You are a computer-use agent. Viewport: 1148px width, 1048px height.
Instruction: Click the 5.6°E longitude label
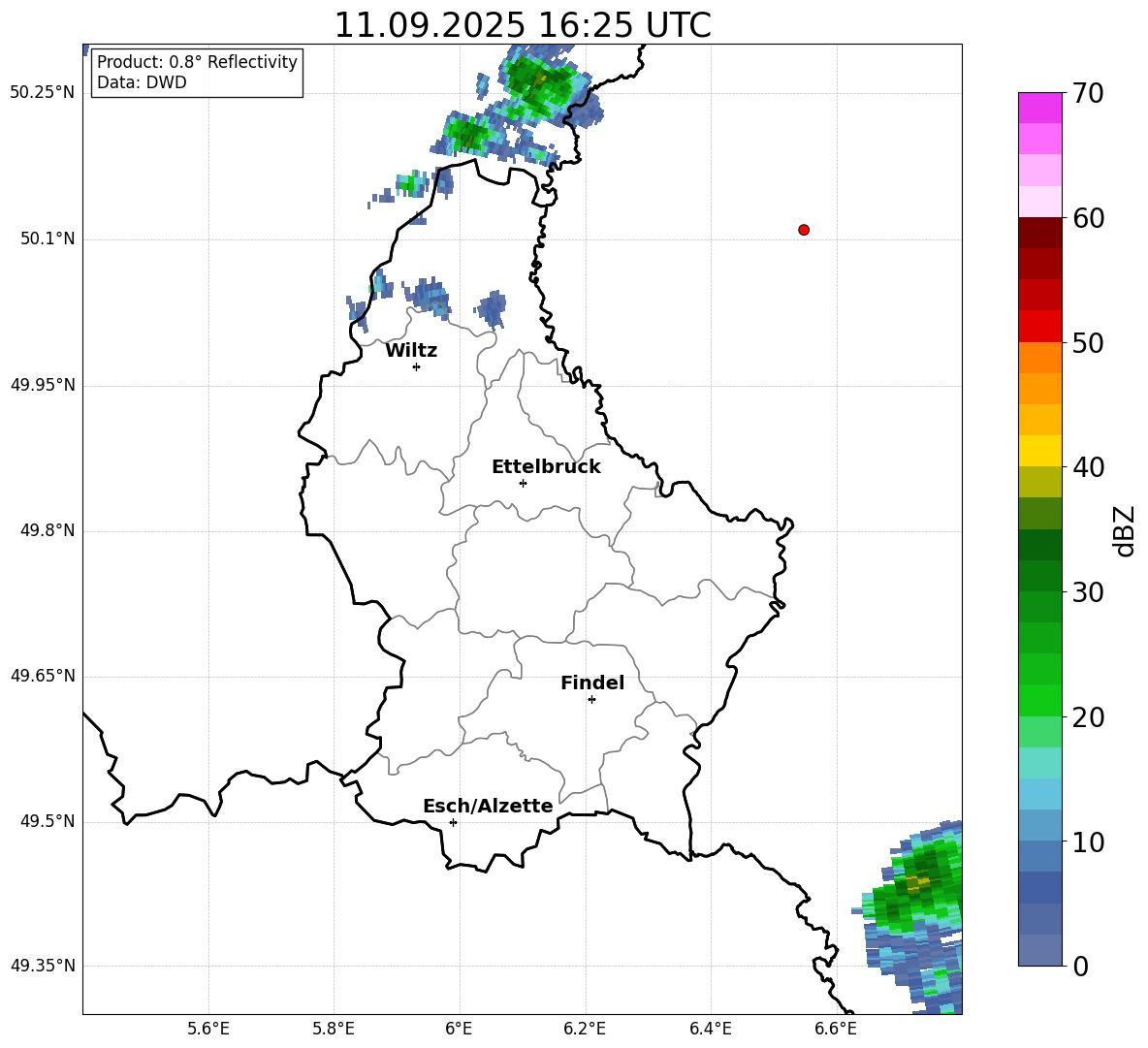pyautogui.click(x=208, y=1029)
